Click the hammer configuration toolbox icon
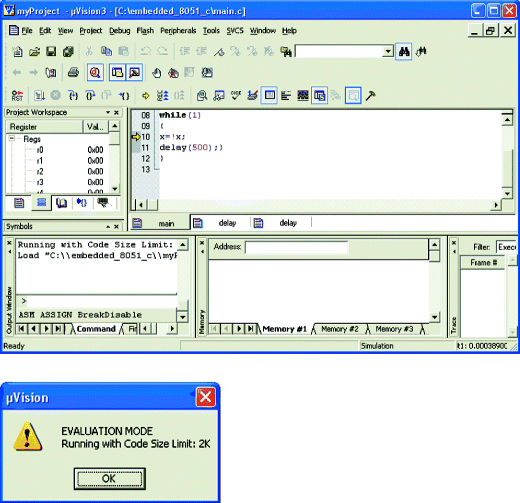520x503 pixels. pyautogui.click(x=370, y=96)
